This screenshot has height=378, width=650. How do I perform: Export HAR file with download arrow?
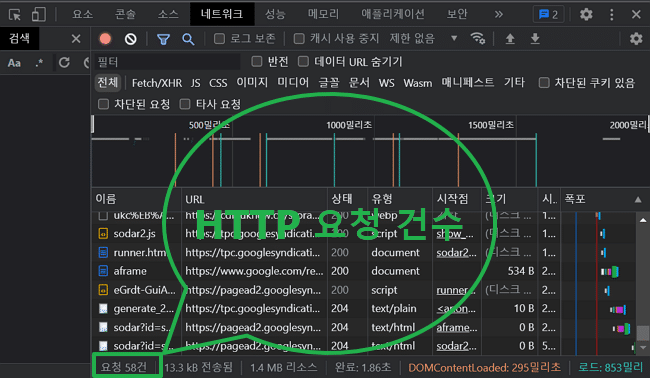[x=535, y=39]
